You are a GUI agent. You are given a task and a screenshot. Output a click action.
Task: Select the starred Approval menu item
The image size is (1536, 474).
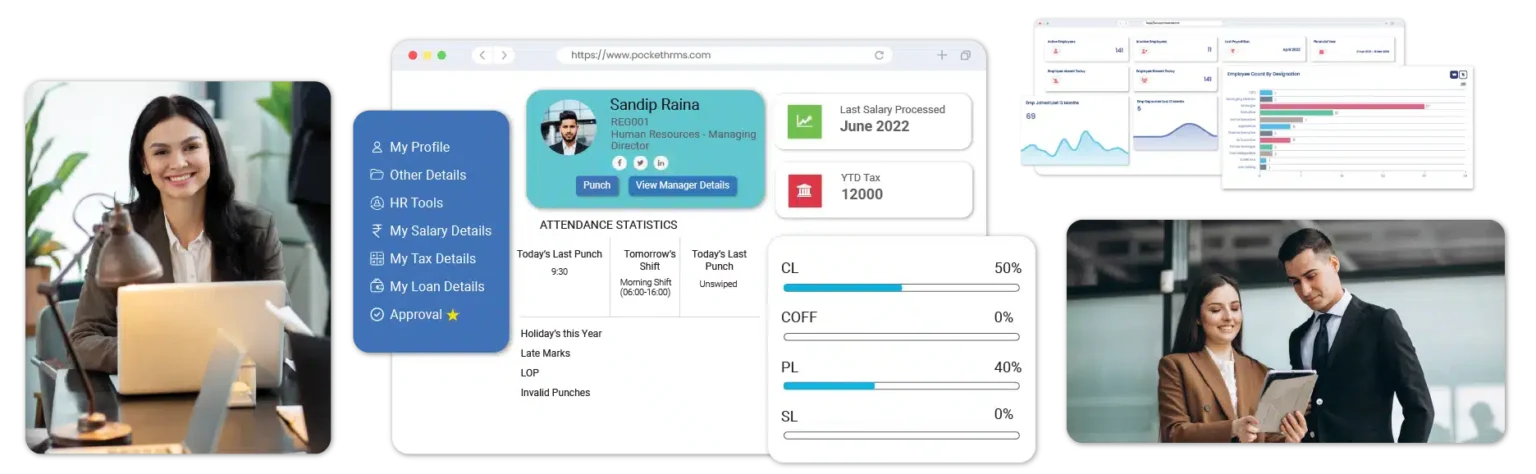coord(415,315)
